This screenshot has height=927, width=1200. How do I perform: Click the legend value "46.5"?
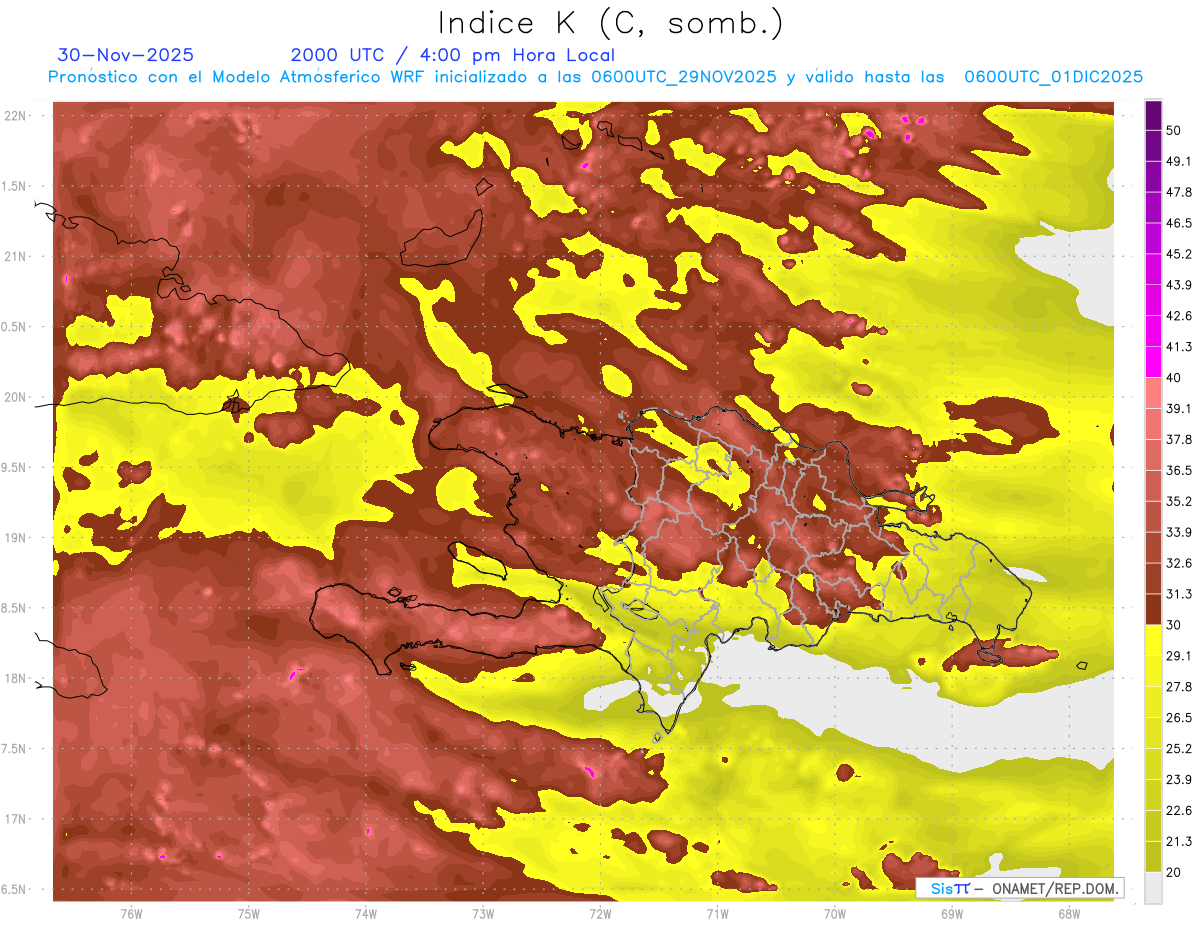pos(1178,223)
